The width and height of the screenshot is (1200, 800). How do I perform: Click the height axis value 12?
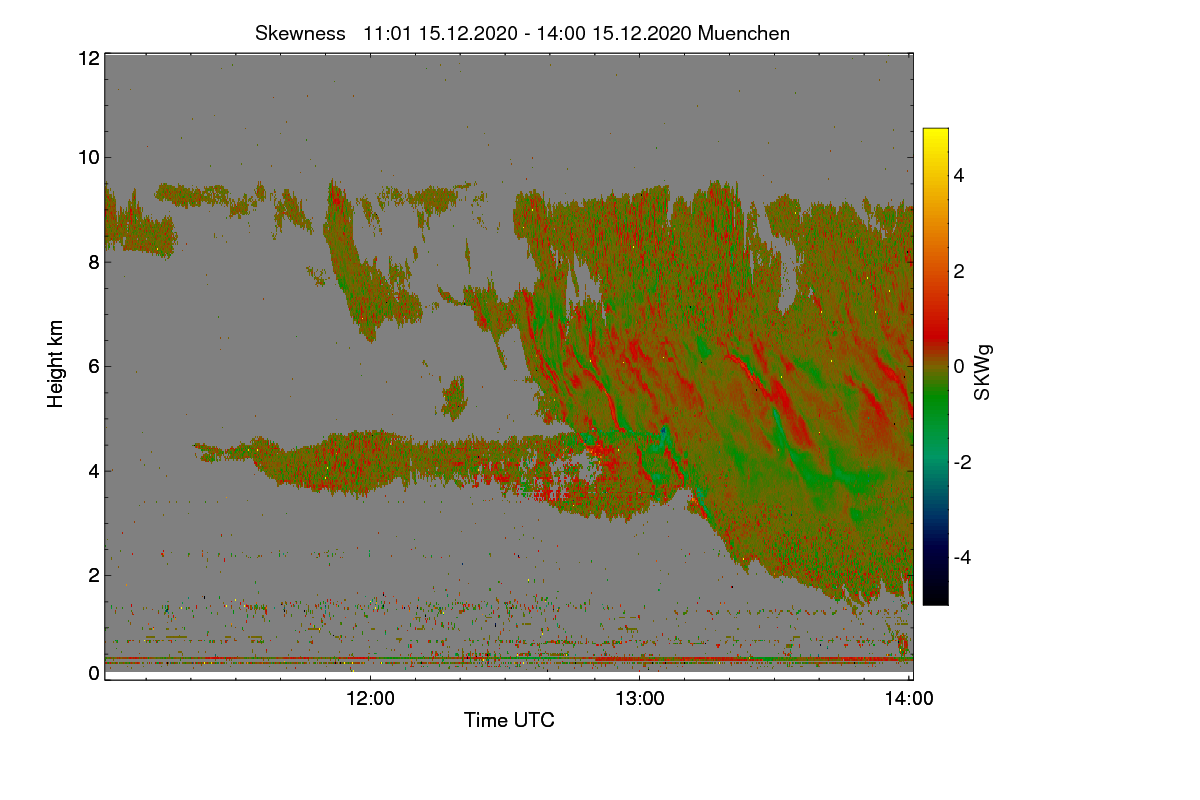pyautogui.click(x=87, y=58)
